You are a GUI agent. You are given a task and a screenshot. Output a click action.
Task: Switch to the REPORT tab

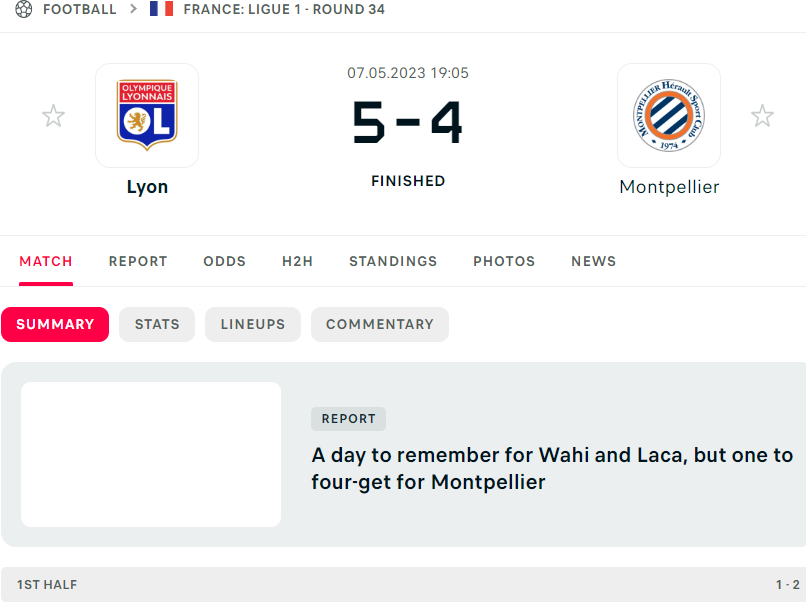[138, 261]
